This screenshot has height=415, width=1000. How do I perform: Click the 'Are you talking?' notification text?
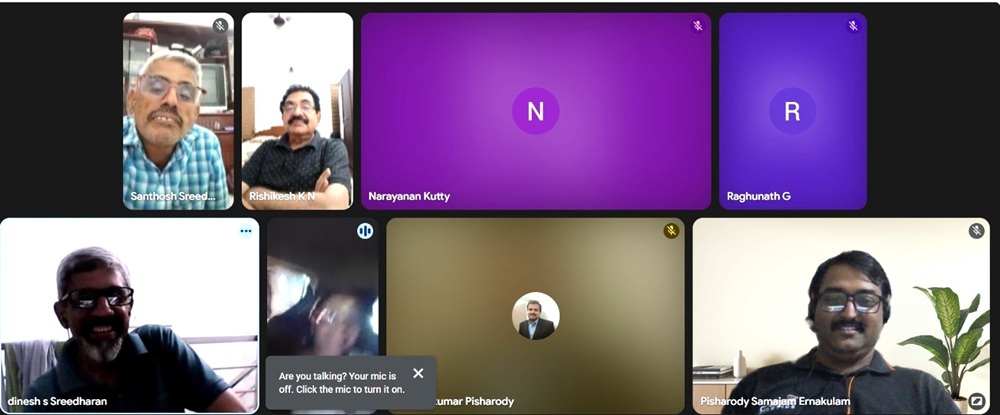(342, 382)
